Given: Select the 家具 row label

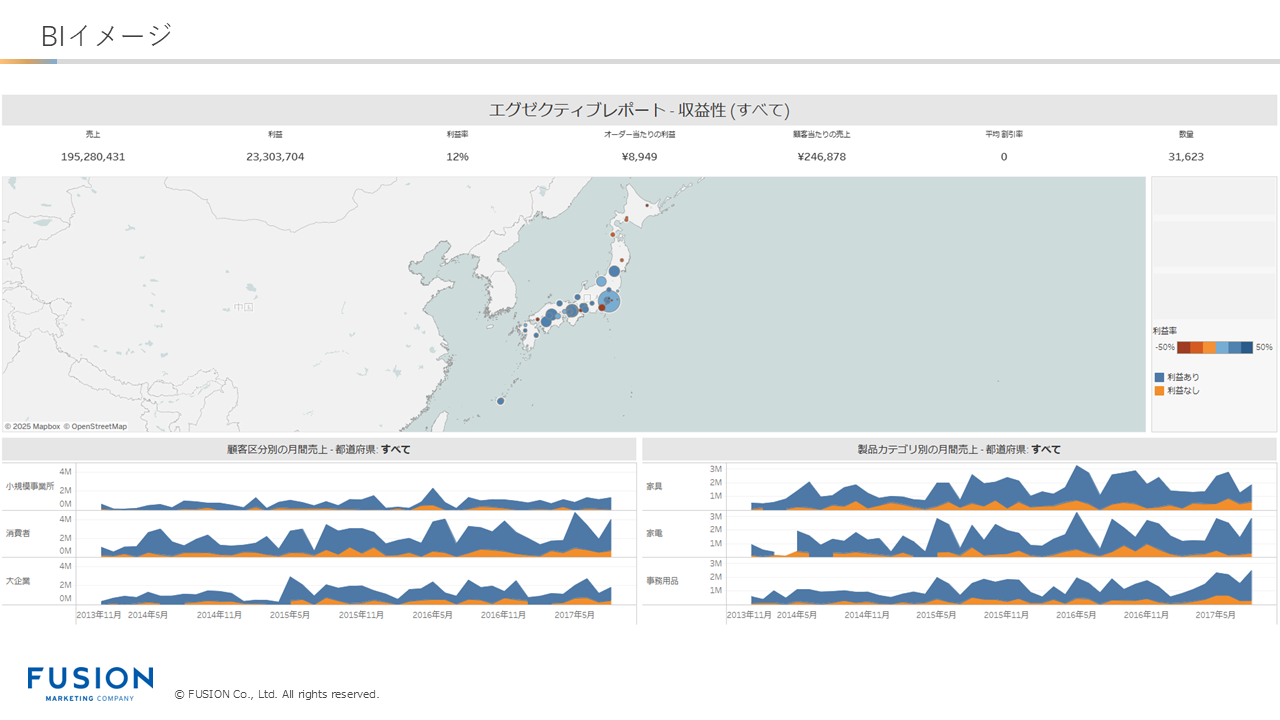Looking at the screenshot, I should coord(656,487).
